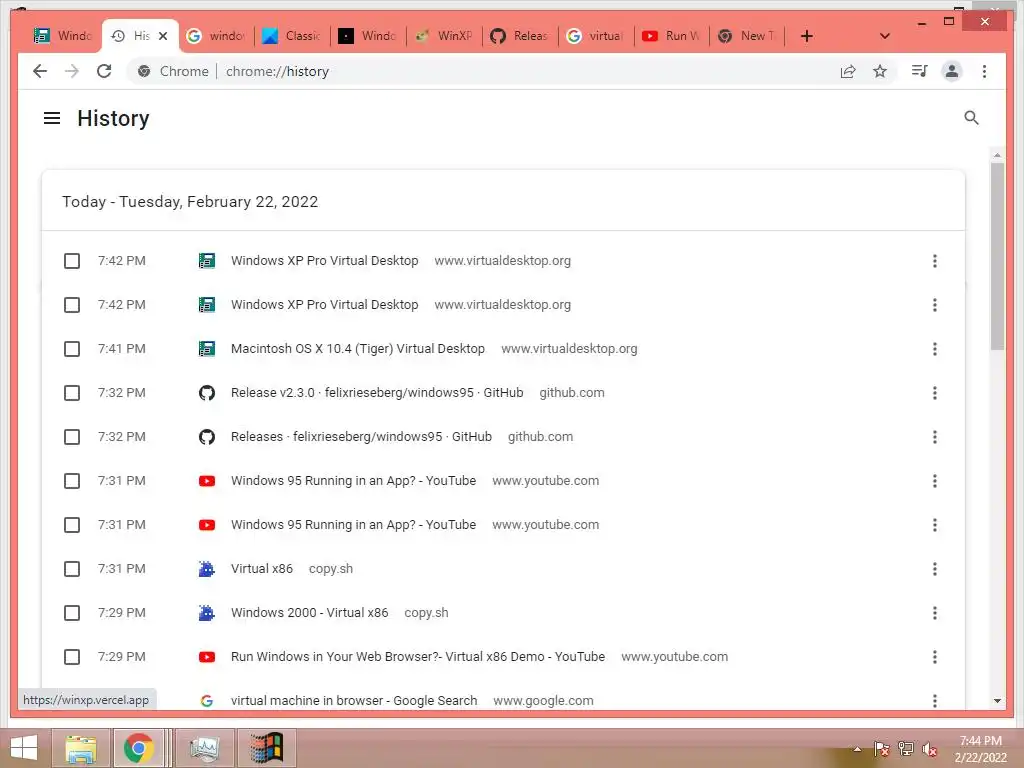This screenshot has height=768, width=1024.
Task: Check the Run Windows in Your Web Browser box
Action: [x=72, y=657]
